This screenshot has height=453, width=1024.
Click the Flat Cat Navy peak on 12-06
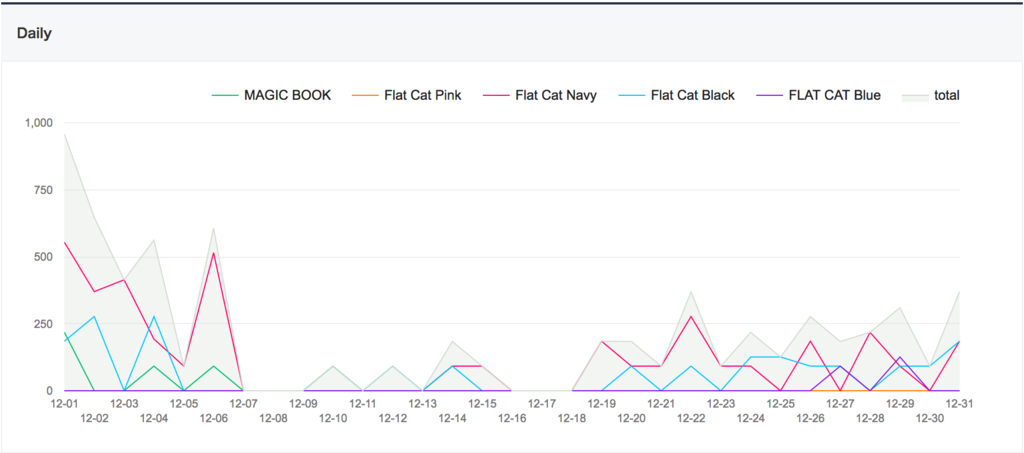pyautogui.click(x=214, y=253)
